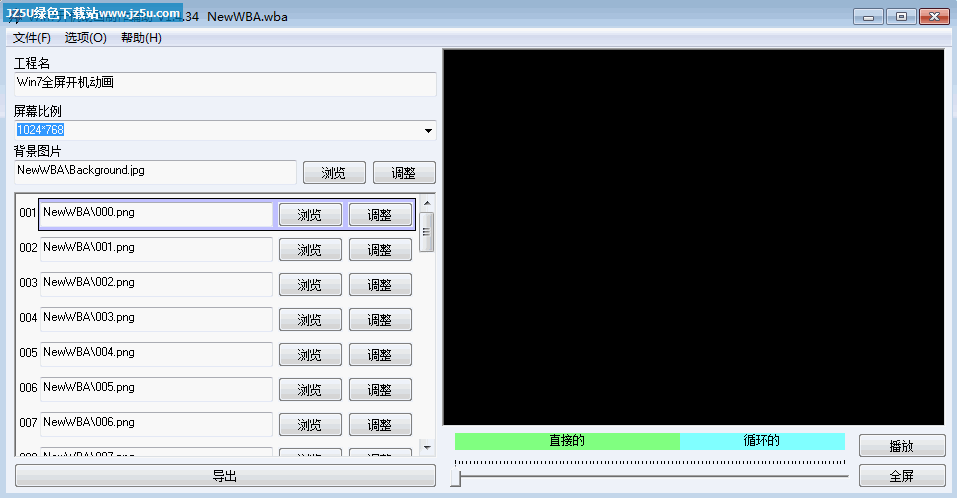The width and height of the screenshot is (957, 498).
Task: Click the 导出 export button
Action: pos(225,476)
